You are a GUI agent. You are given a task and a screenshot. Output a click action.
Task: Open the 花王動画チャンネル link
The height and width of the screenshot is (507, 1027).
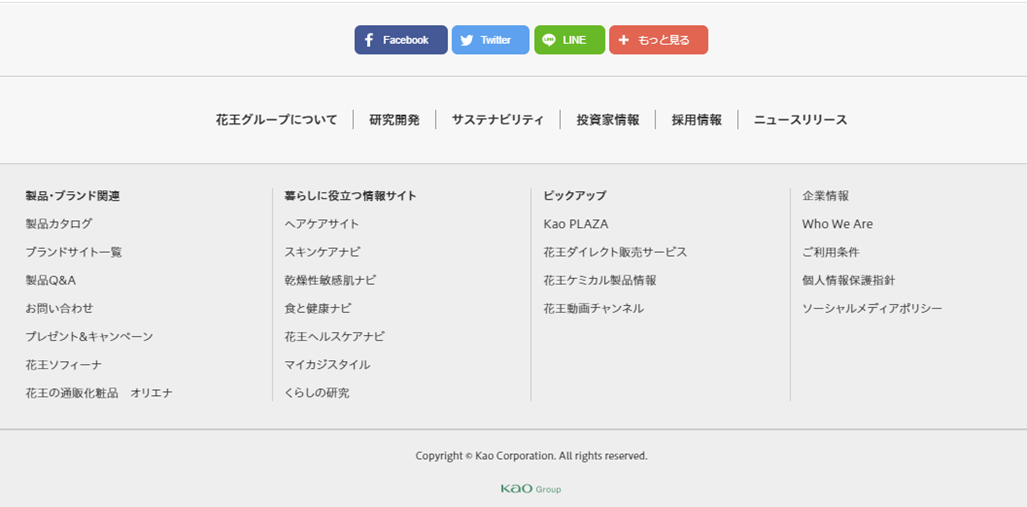pyautogui.click(x=593, y=309)
